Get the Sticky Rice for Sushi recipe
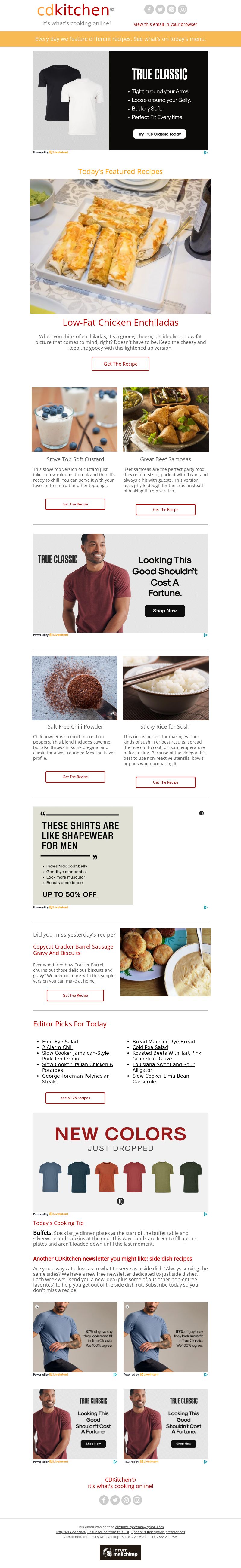Image resolution: width=241 pixels, height=1568 pixels. pyautogui.click(x=165, y=782)
